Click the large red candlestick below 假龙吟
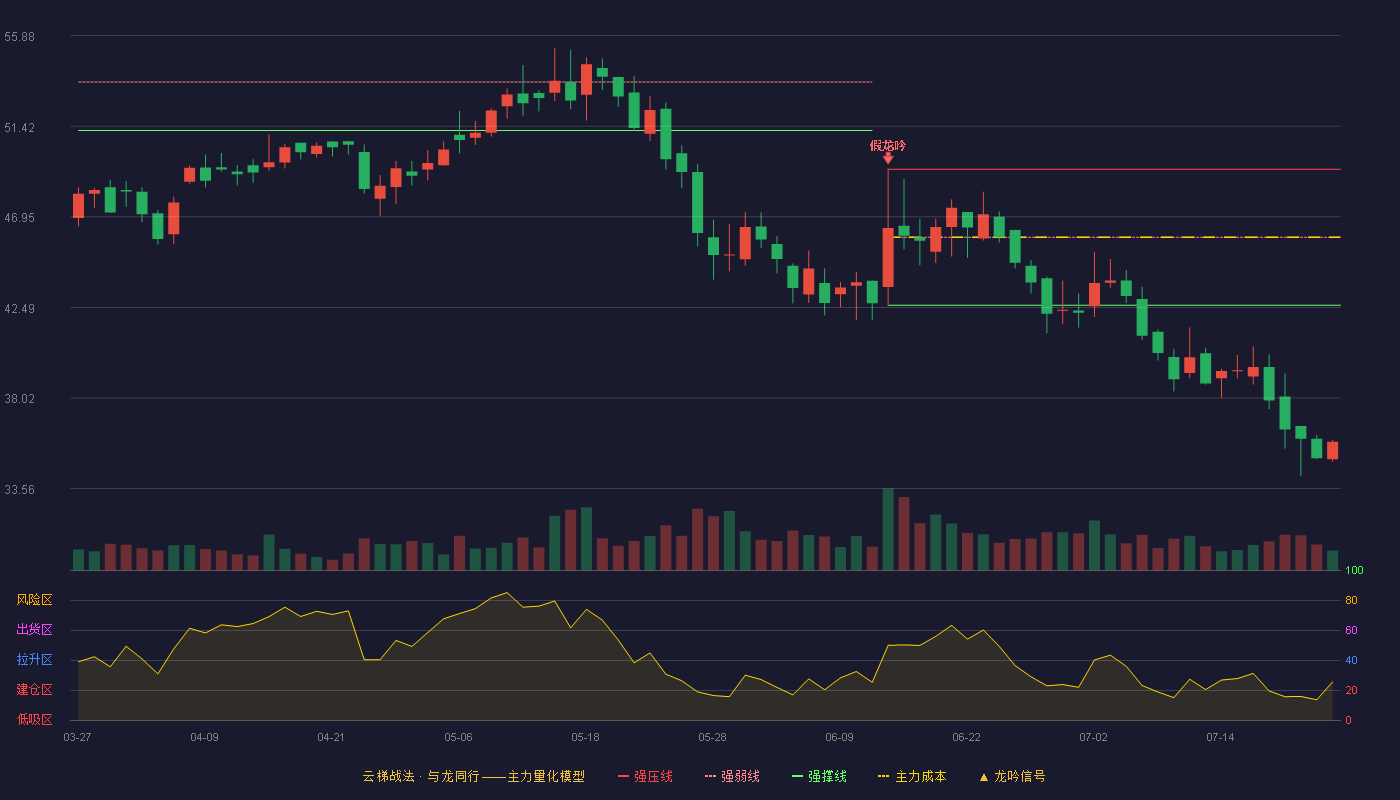The height and width of the screenshot is (800, 1400). (888, 258)
